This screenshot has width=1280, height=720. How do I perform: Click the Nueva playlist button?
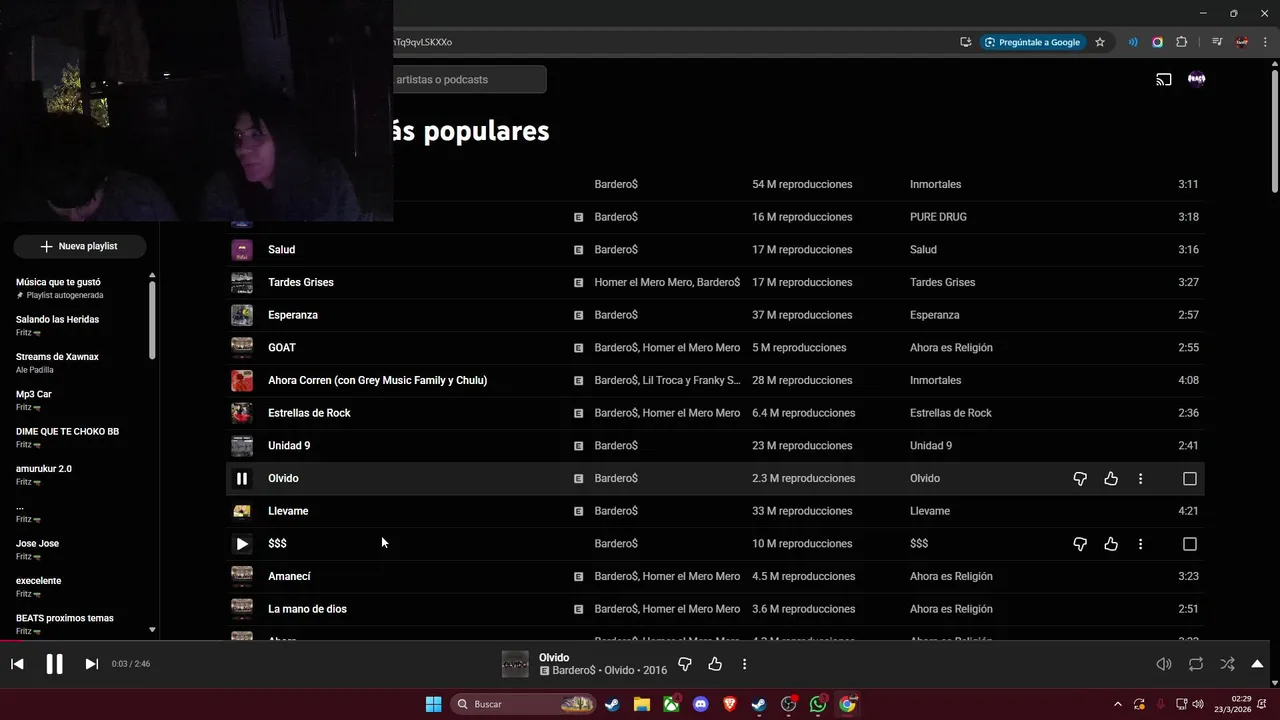click(79, 246)
